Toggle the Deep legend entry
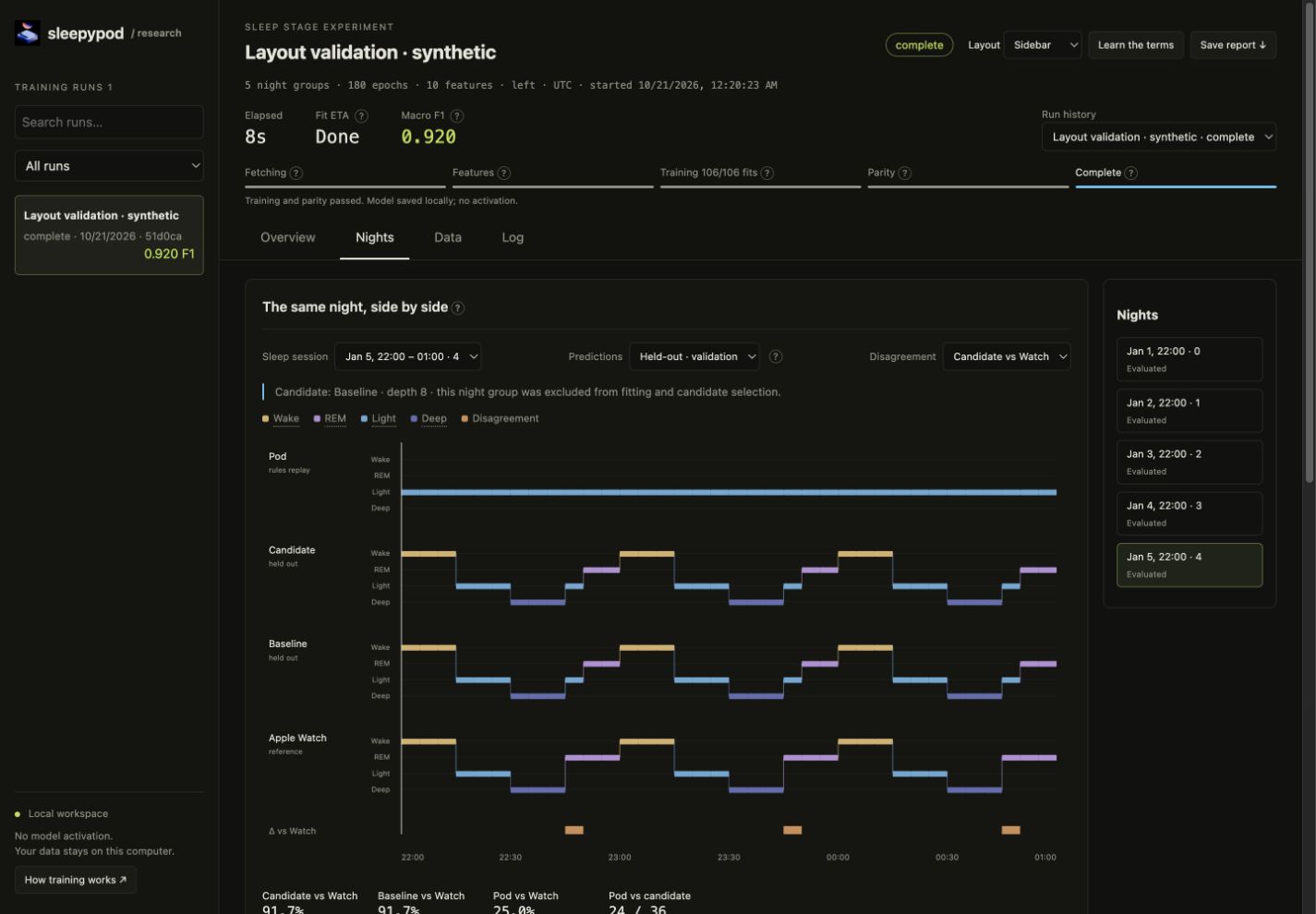The height and width of the screenshot is (914, 1316). pyautogui.click(x=429, y=418)
